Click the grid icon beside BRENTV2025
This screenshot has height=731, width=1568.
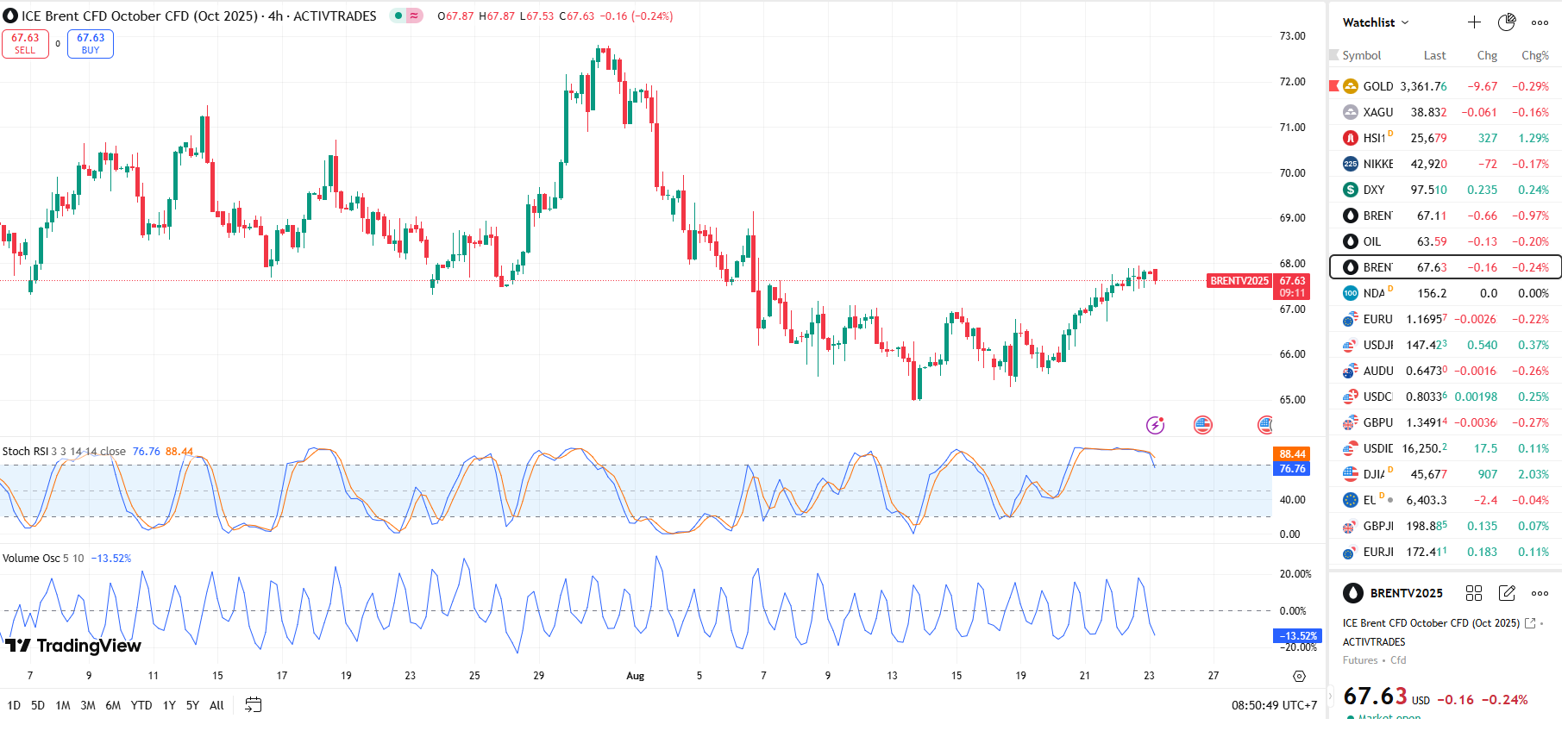tap(1474, 593)
